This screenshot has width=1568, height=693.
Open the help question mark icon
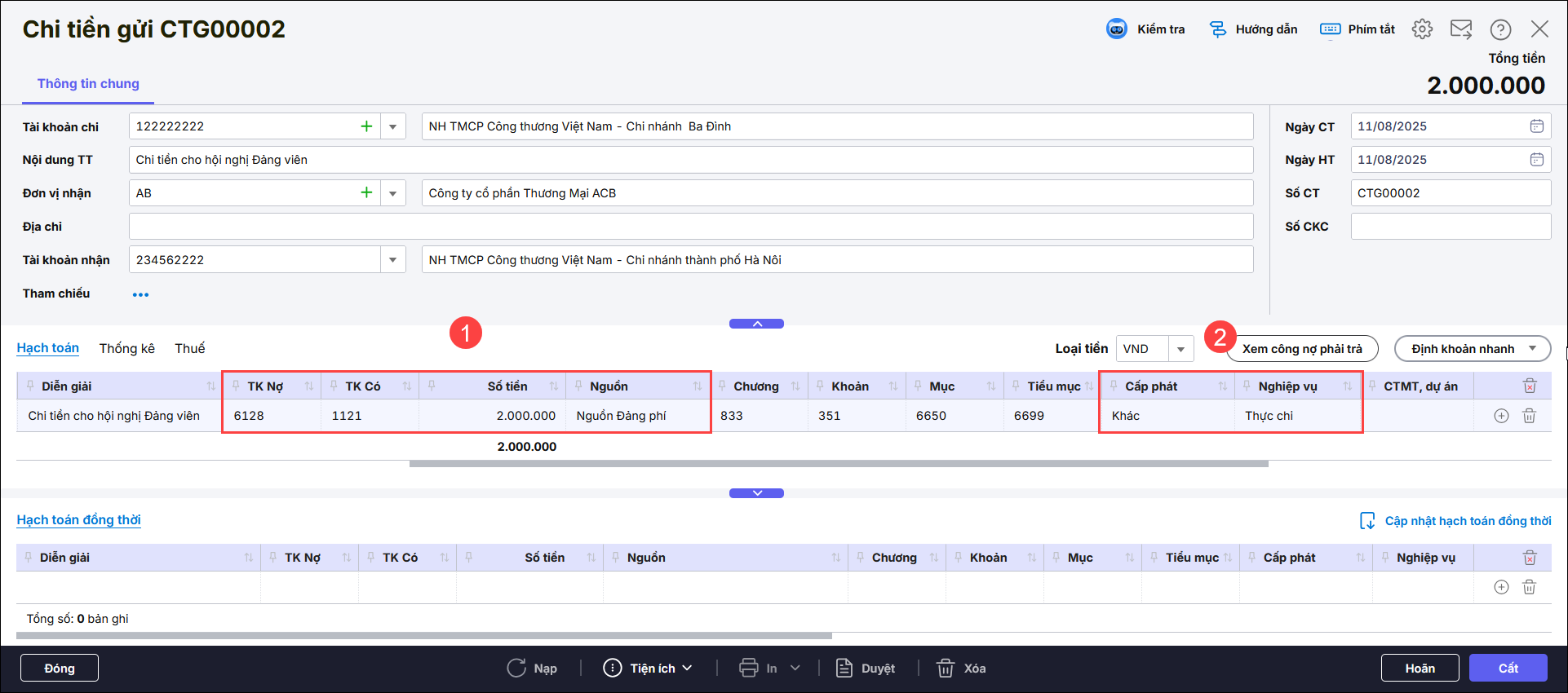point(1500,29)
